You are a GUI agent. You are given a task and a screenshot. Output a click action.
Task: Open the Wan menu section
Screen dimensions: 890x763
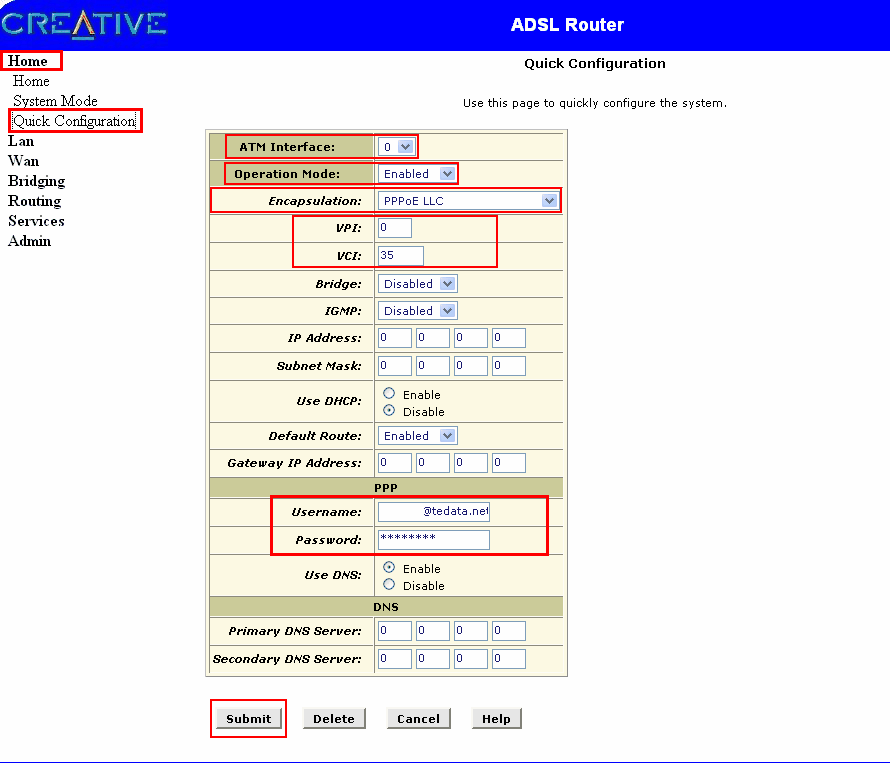coord(23,161)
